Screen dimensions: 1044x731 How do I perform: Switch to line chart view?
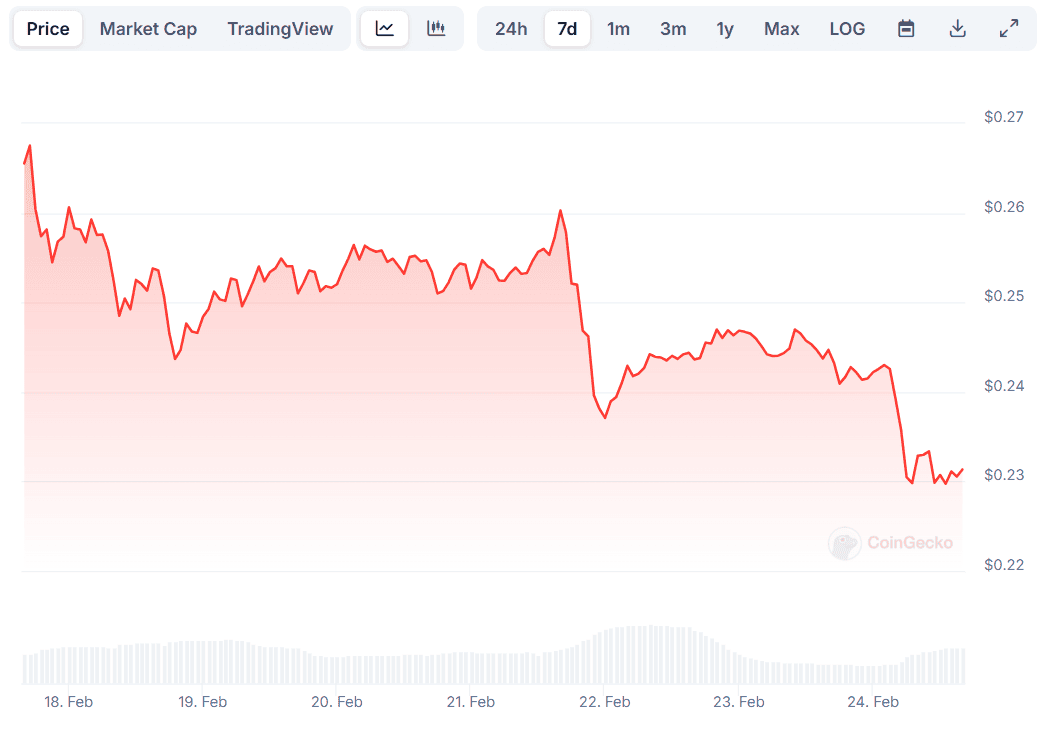(x=385, y=29)
